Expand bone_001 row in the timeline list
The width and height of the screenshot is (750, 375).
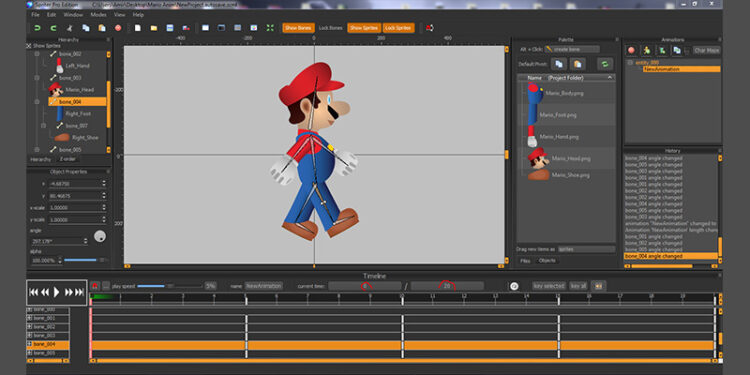pyautogui.click(x=29, y=318)
